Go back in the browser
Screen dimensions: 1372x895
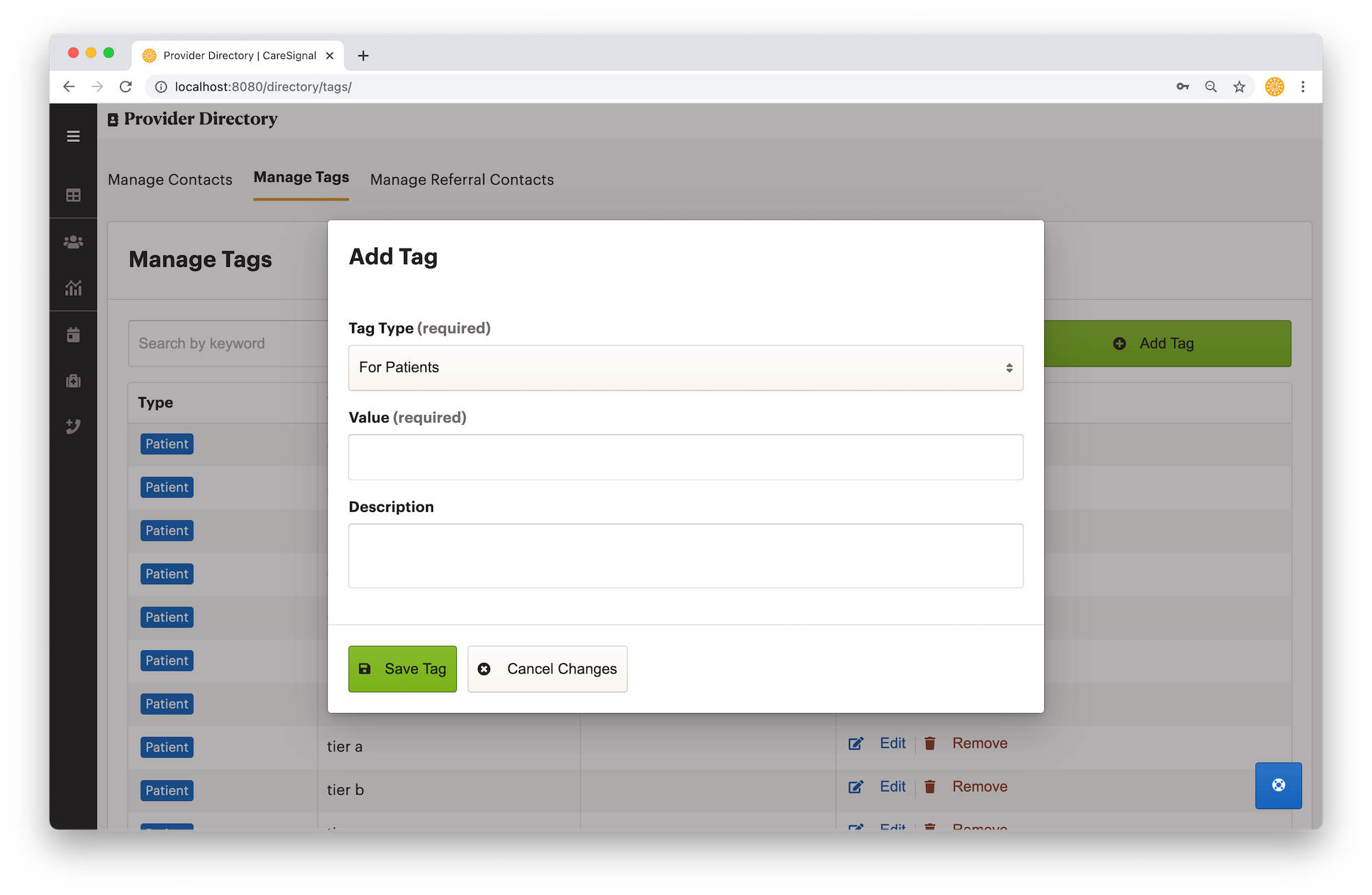pos(69,86)
